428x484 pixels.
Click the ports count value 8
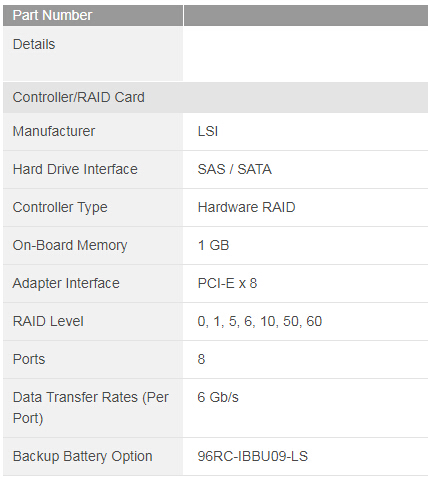[x=201, y=359]
